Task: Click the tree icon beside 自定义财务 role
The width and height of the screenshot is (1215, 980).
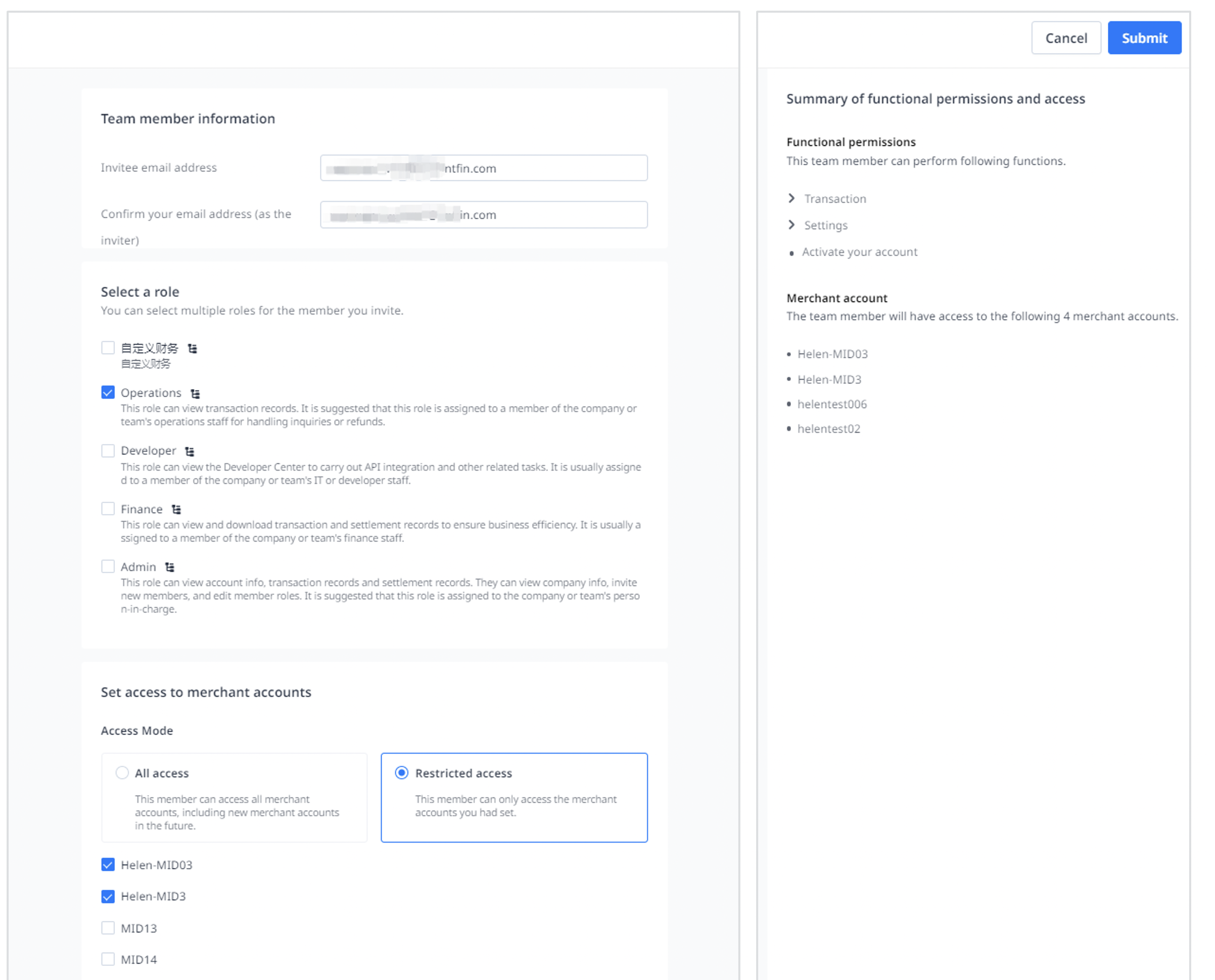Action: 193,349
